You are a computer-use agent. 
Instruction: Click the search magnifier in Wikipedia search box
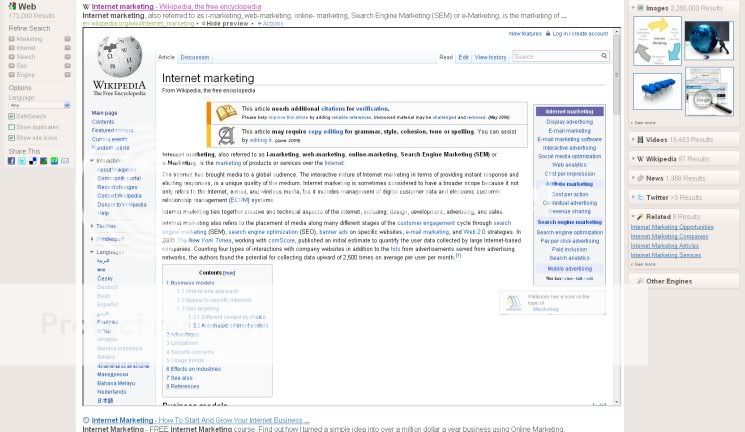click(603, 57)
